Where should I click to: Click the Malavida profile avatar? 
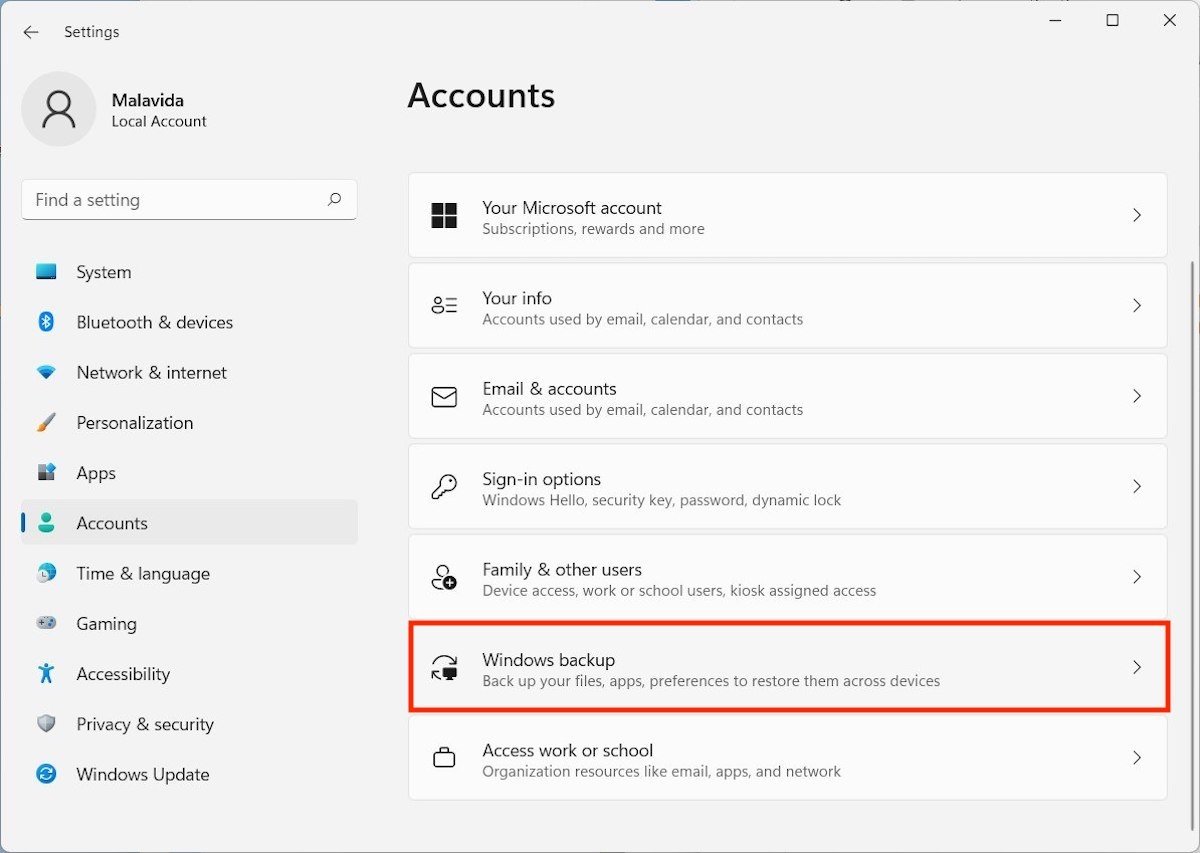click(x=59, y=109)
